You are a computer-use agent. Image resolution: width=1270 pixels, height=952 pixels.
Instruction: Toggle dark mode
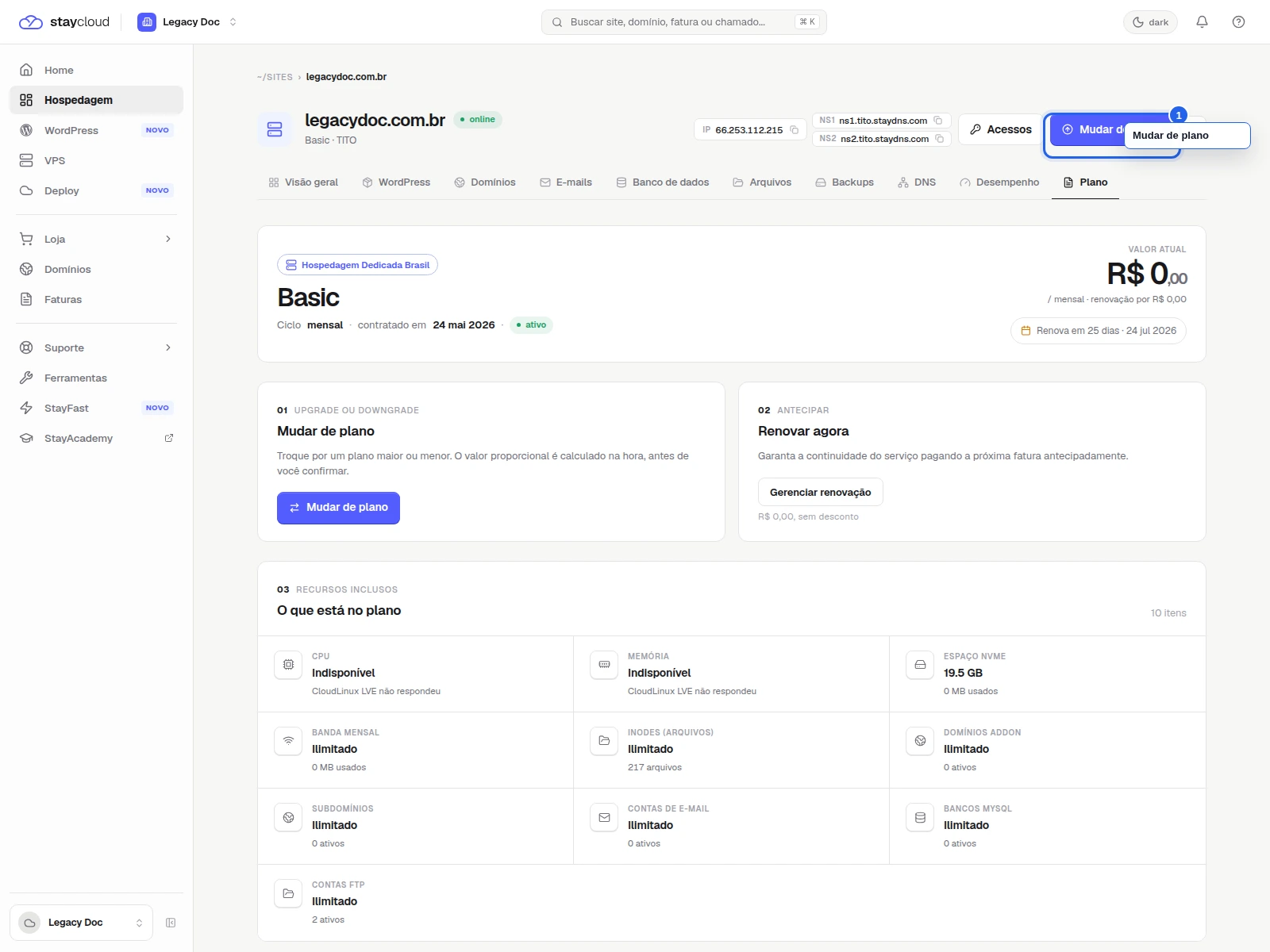1150,22
